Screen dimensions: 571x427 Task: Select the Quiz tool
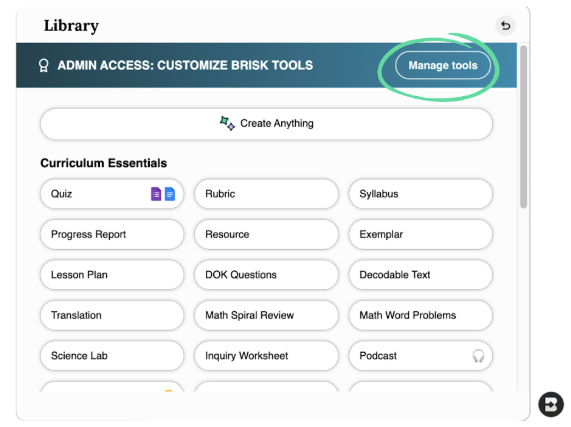click(x=112, y=194)
